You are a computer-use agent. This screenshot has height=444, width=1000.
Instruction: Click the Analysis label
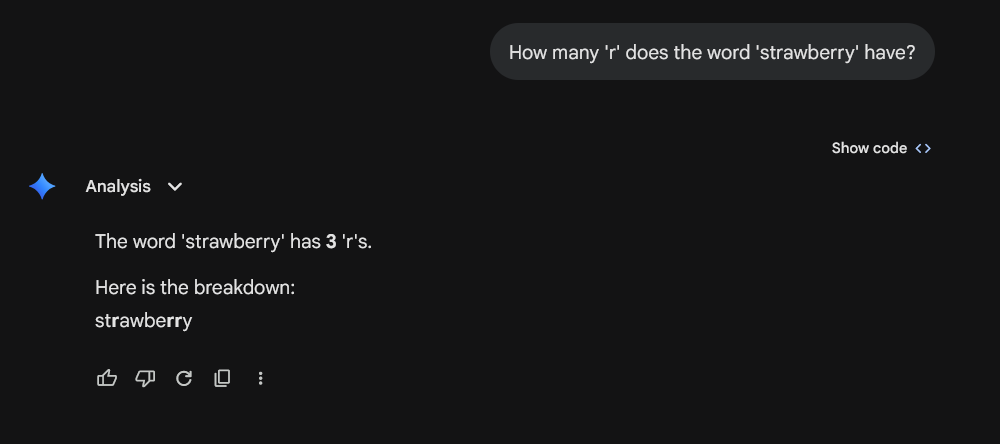point(118,187)
